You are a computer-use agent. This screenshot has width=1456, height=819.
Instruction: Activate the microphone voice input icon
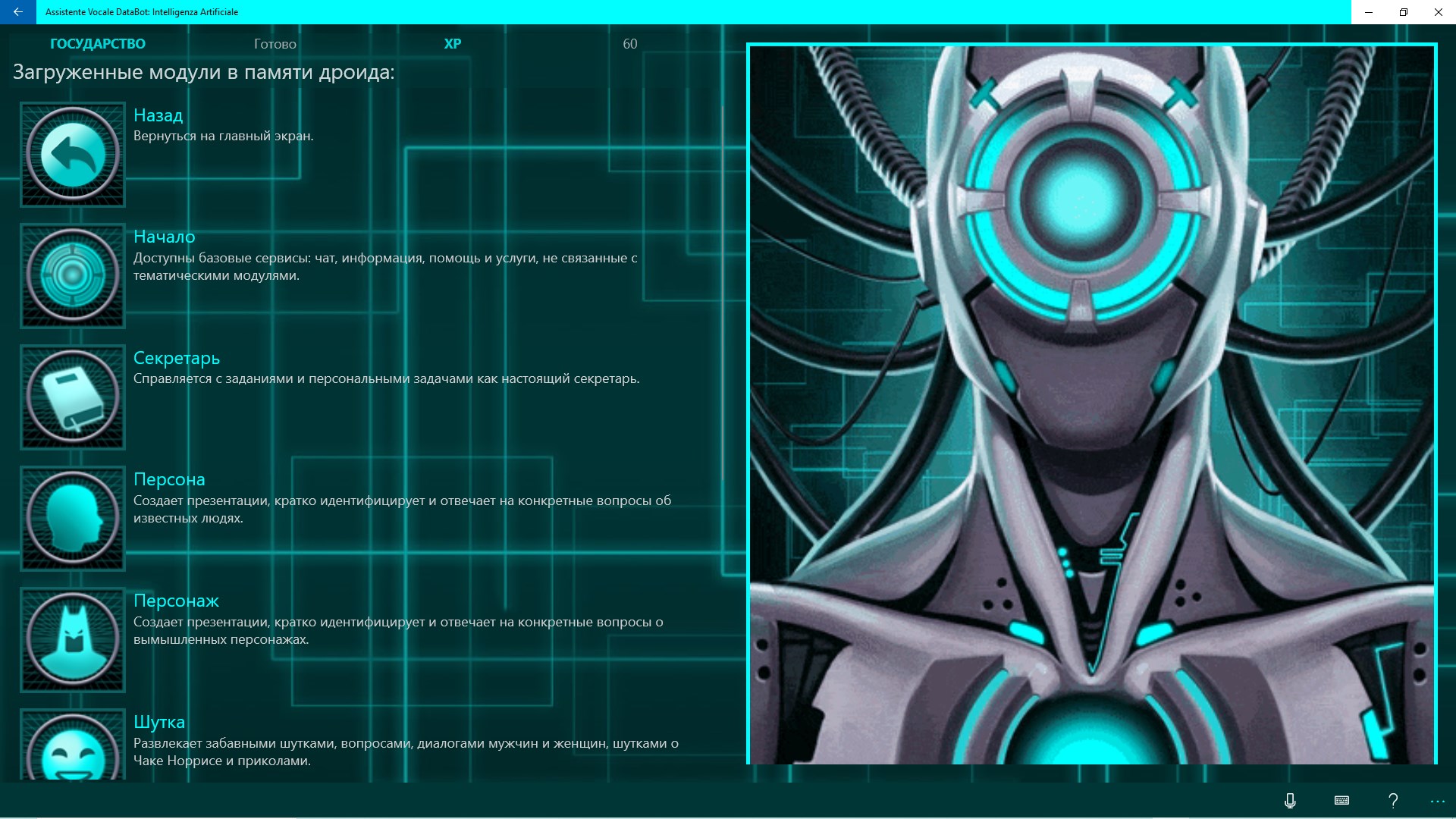tap(1290, 800)
